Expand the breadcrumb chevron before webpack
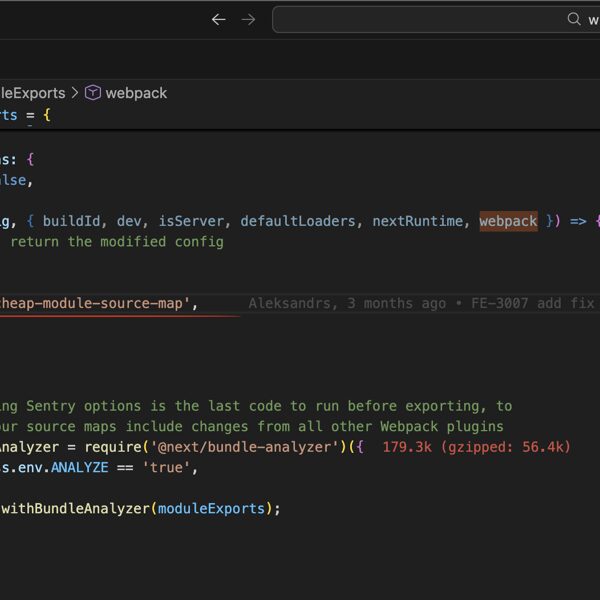600x600 pixels. pyautogui.click(x=74, y=93)
